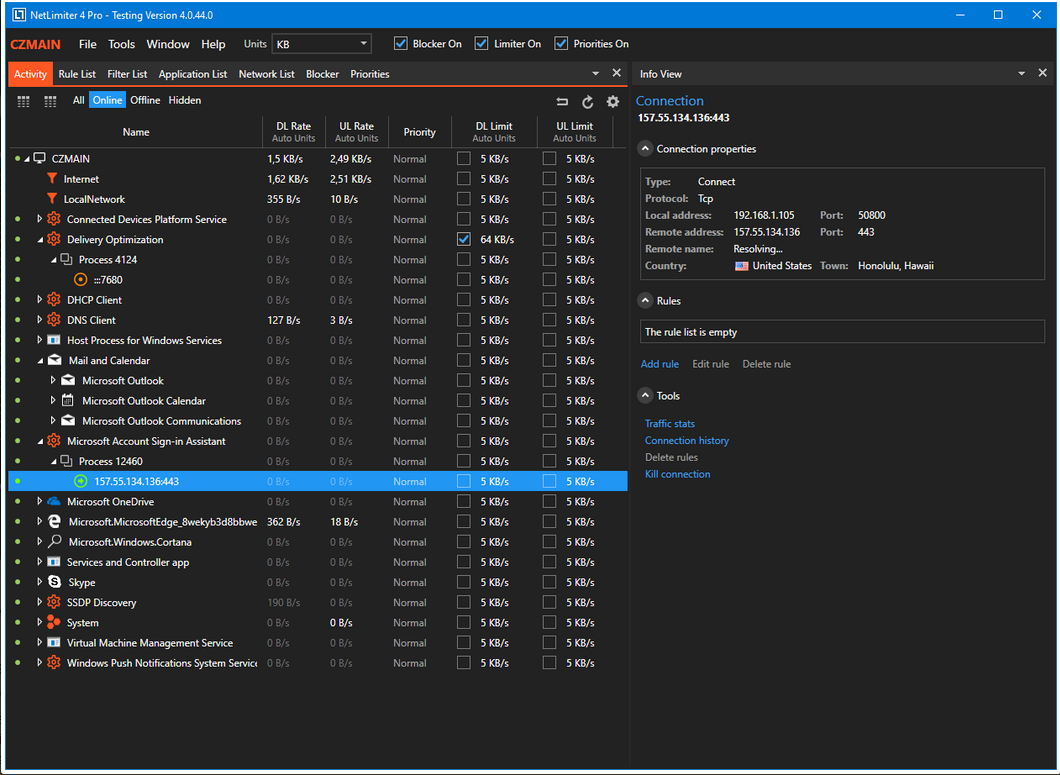Click the Microsoft OneDrive cloud icon

tap(54, 502)
